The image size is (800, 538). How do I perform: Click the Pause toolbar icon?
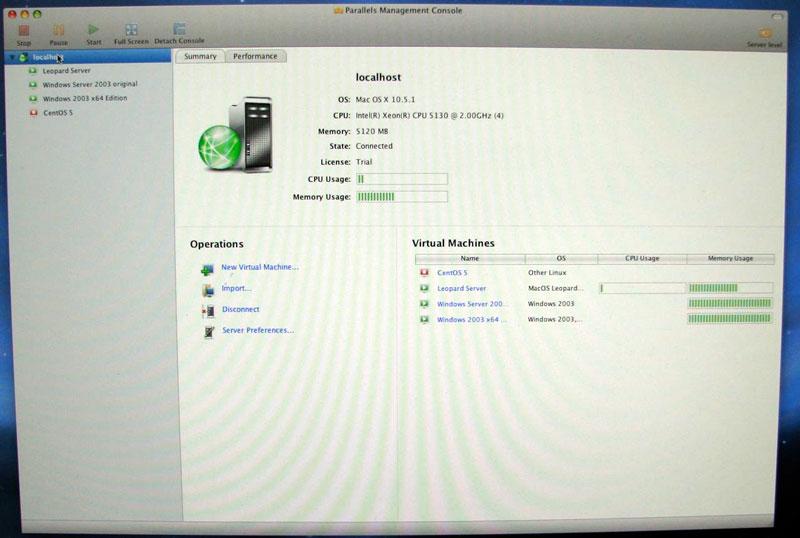(59, 31)
